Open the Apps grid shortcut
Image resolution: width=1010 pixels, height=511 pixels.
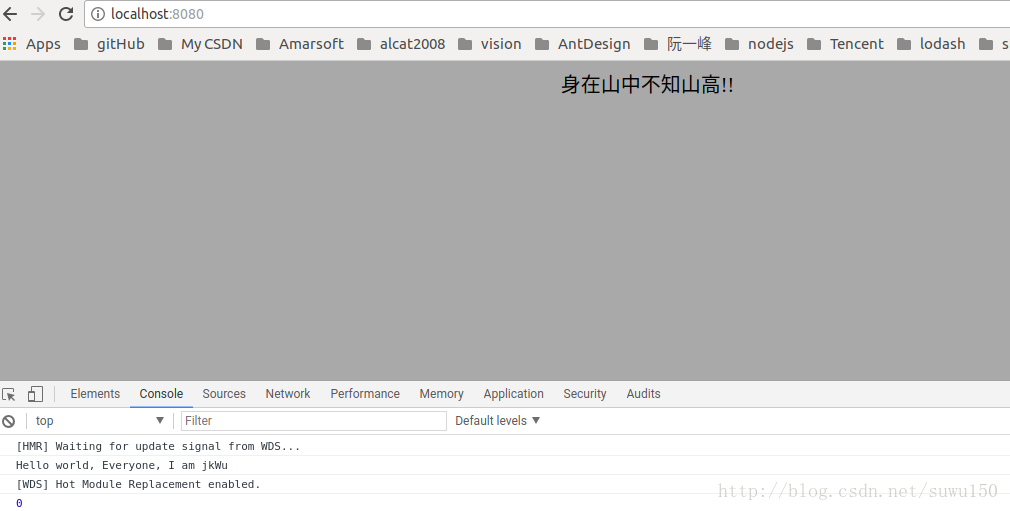[x=32, y=44]
